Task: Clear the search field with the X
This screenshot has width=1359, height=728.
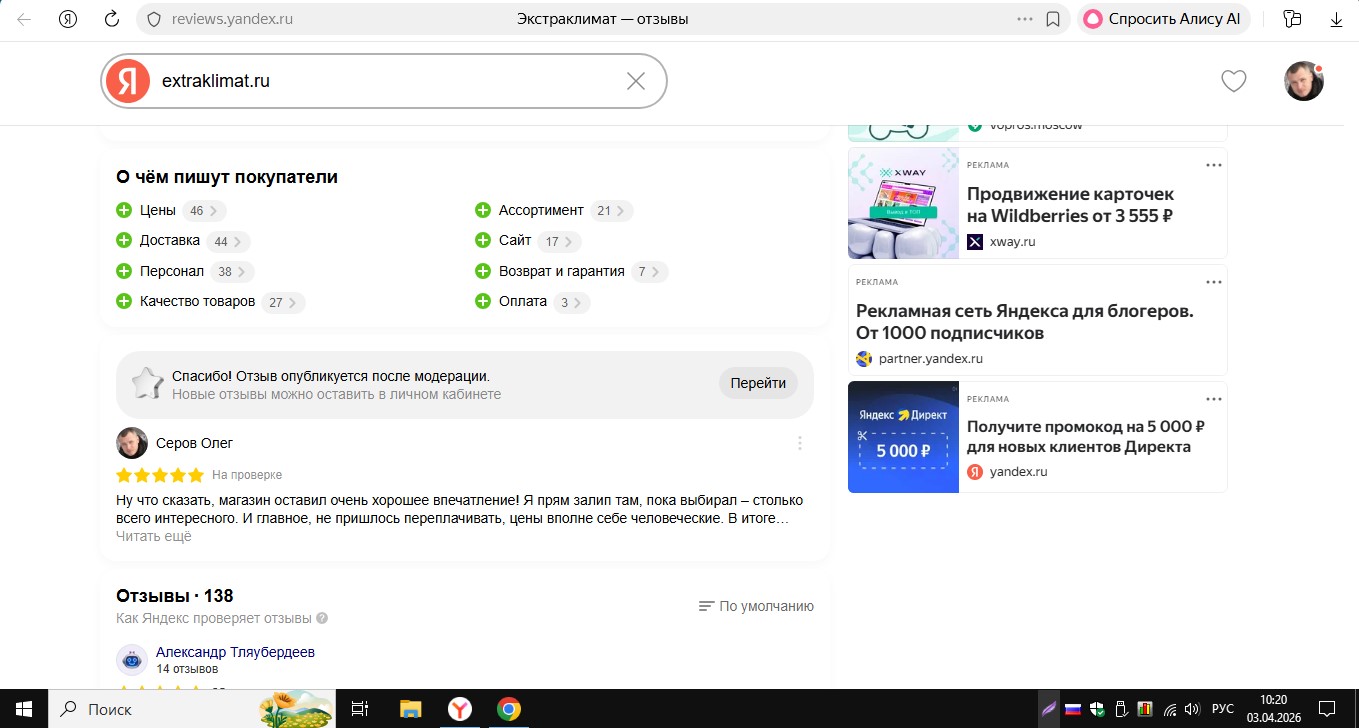Action: pos(636,81)
